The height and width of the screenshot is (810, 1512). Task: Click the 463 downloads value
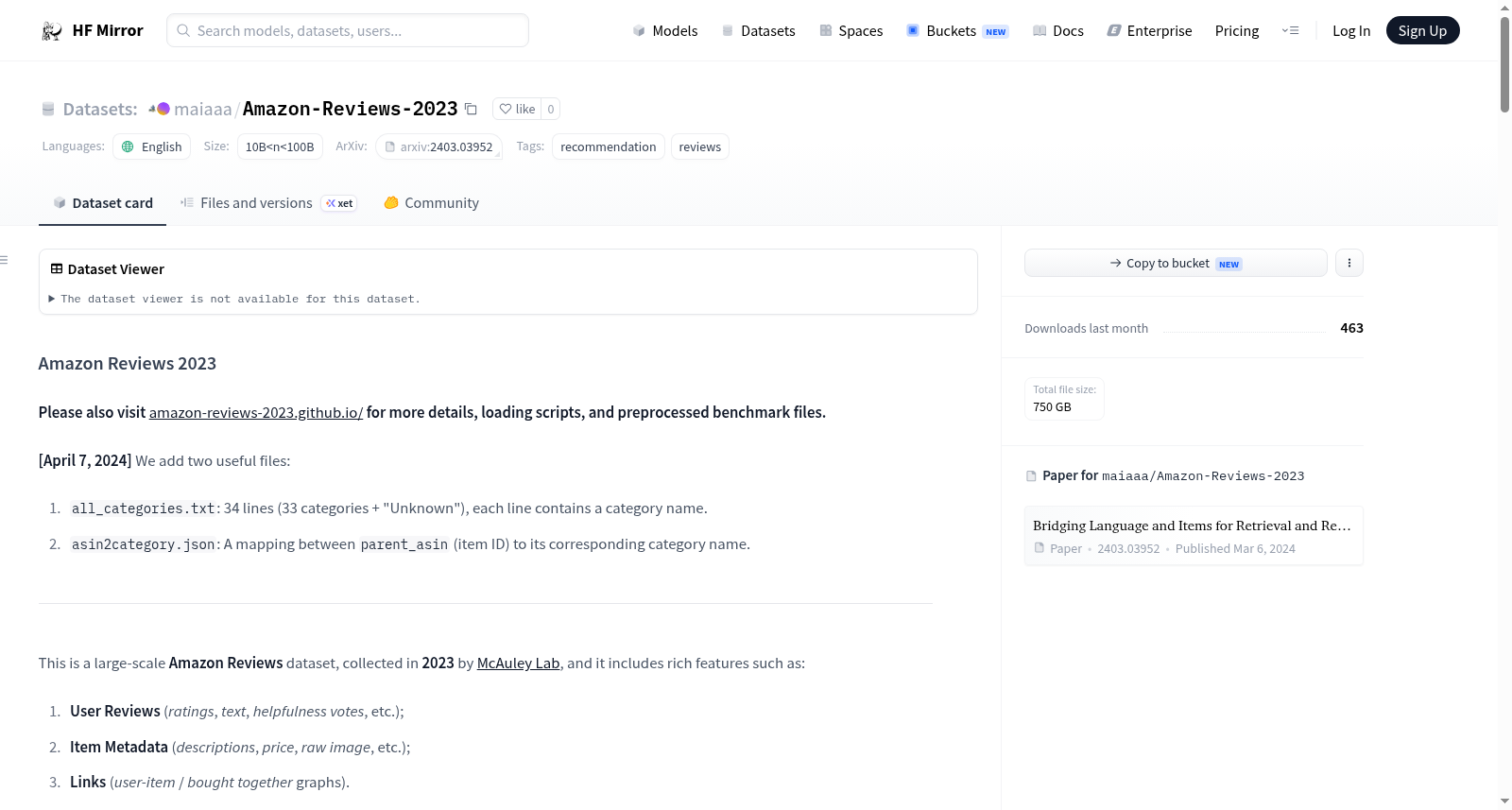tap(1352, 328)
